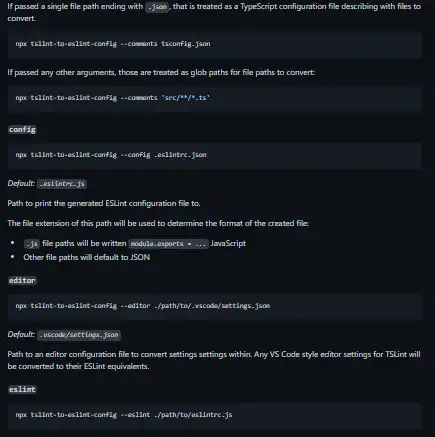435x437 pixels.
Task: Click the paragraph about glob paths to convert
Action: click(x=161, y=72)
